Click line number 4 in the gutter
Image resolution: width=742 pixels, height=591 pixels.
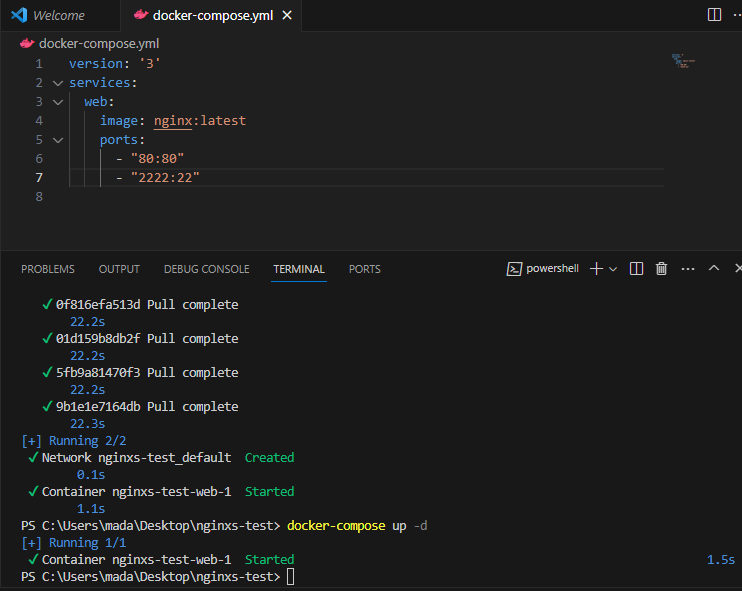point(39,121)
